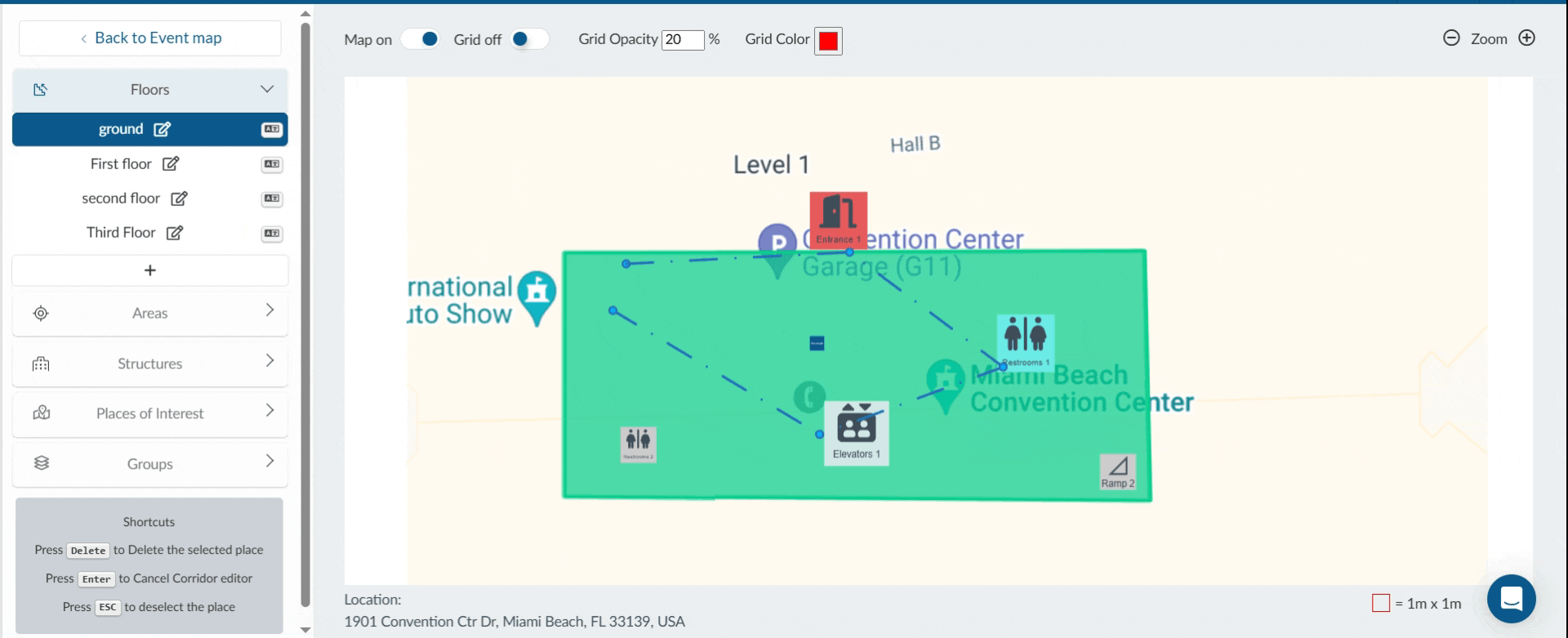Open label settings for First floor

pyautogui.click(x=271, y=164)
